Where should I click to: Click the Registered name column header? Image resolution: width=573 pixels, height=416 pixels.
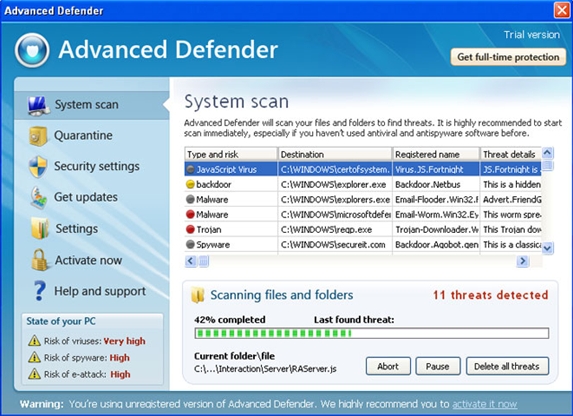436,154
